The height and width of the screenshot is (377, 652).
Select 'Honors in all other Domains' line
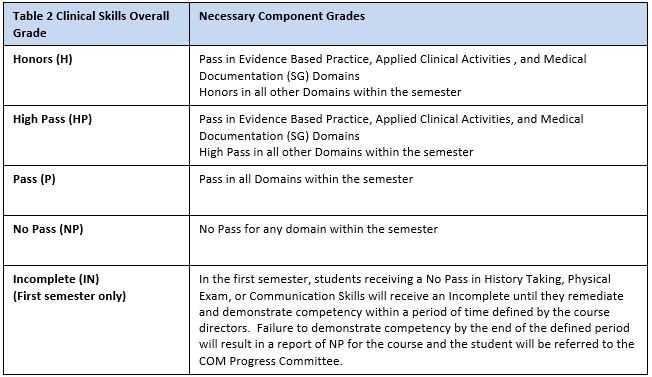pyautogui.click(x=330, y=92)
